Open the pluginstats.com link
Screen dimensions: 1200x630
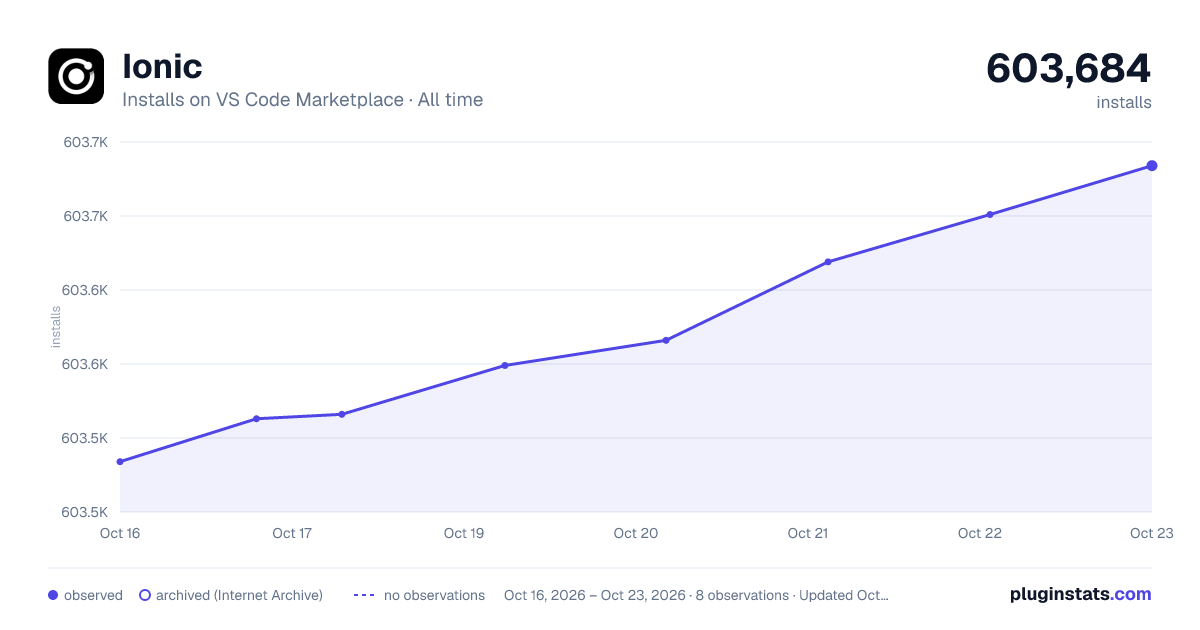tap(1081, 594)
